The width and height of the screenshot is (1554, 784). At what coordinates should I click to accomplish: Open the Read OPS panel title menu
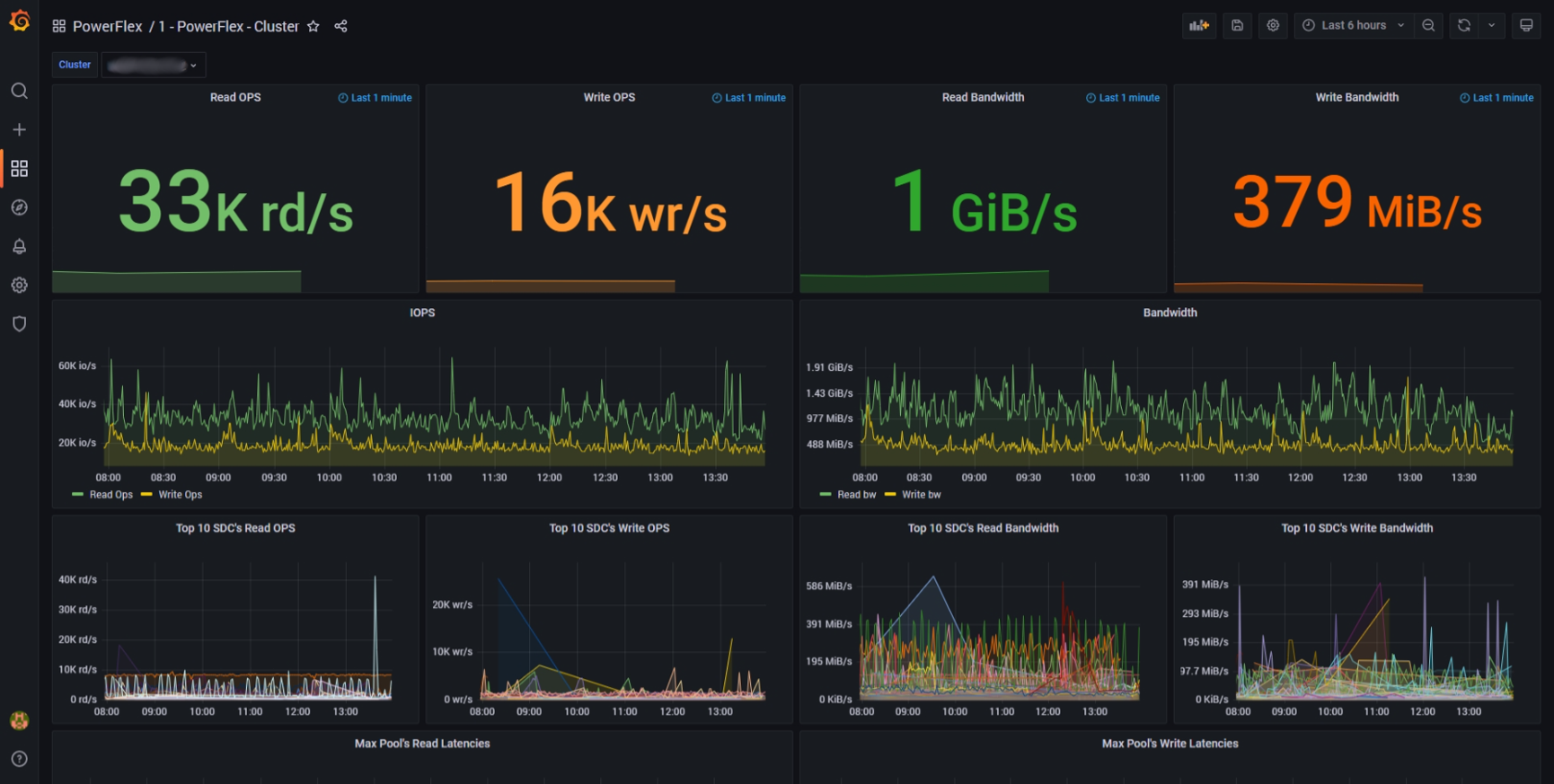[235, 97]
